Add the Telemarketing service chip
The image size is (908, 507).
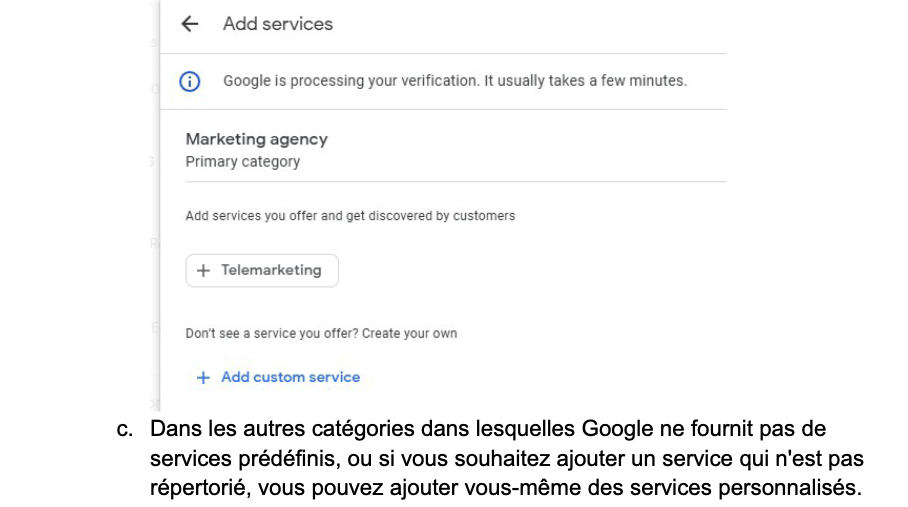point(262,271)
